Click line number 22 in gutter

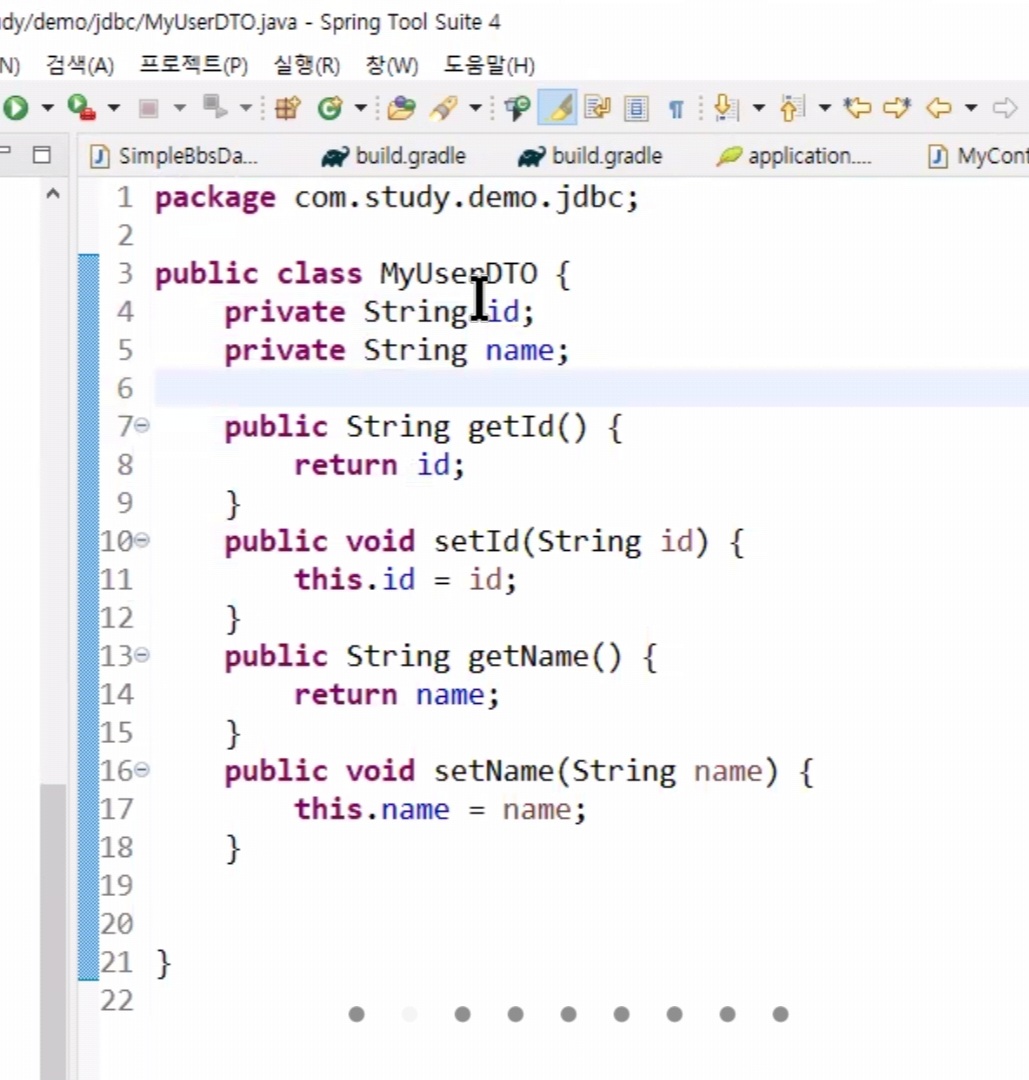coord(116,1000)
